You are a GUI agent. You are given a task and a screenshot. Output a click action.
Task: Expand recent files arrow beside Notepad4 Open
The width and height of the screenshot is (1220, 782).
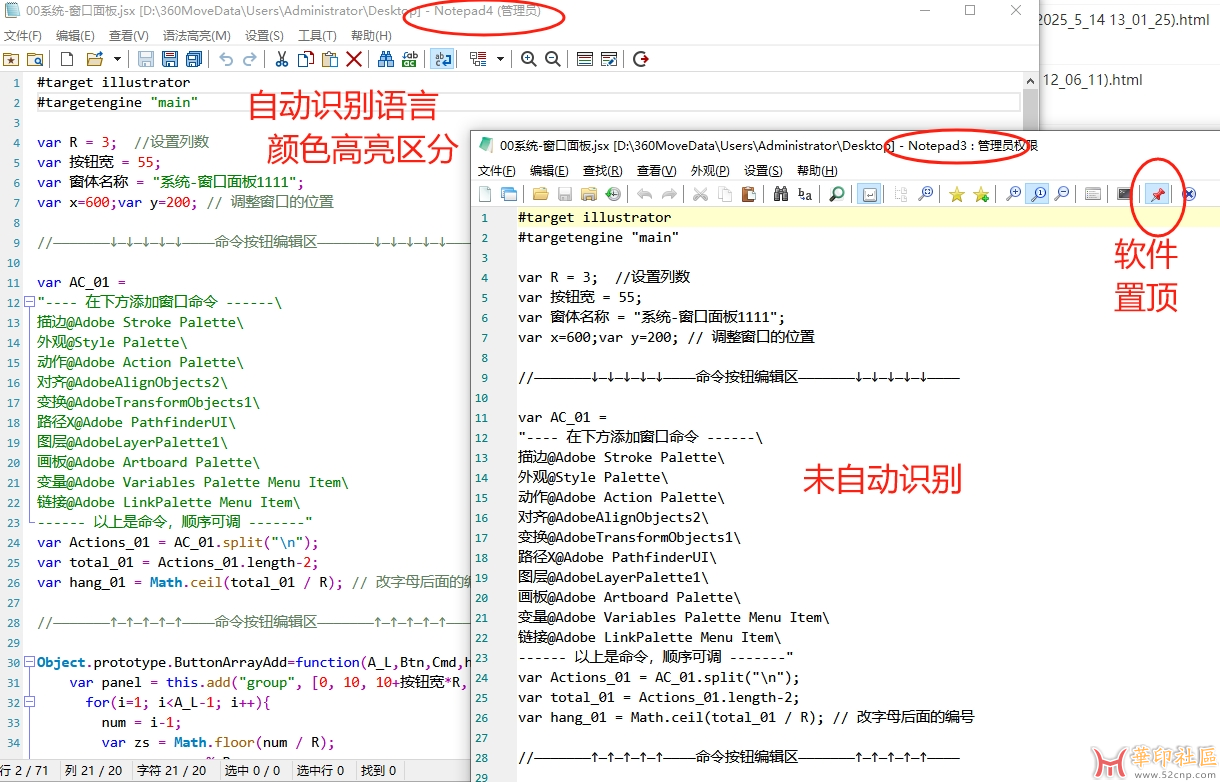pos(117,59)
